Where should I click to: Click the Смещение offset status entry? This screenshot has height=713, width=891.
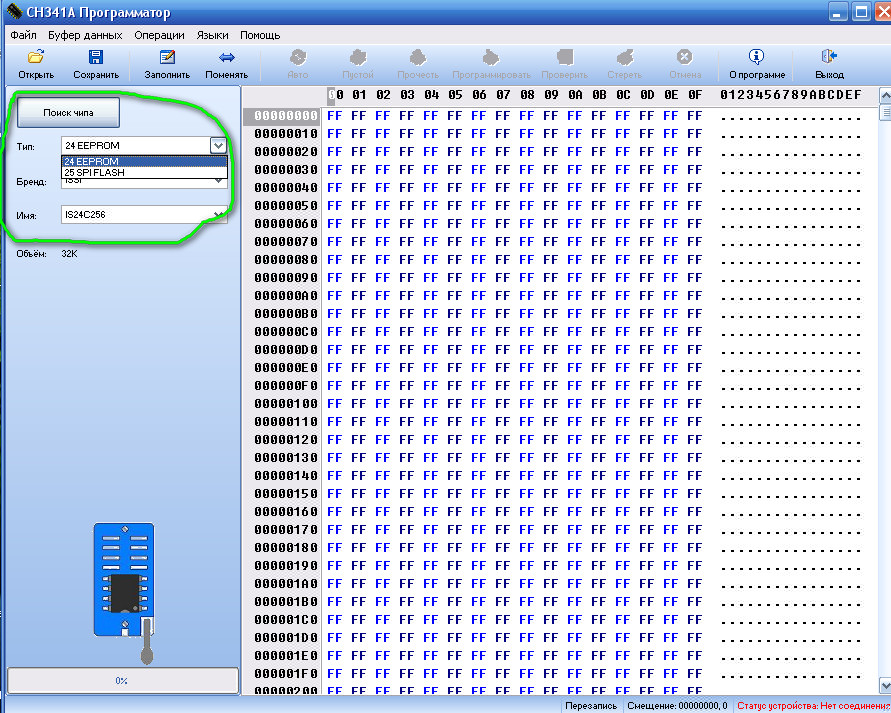[x=677, y=706]
